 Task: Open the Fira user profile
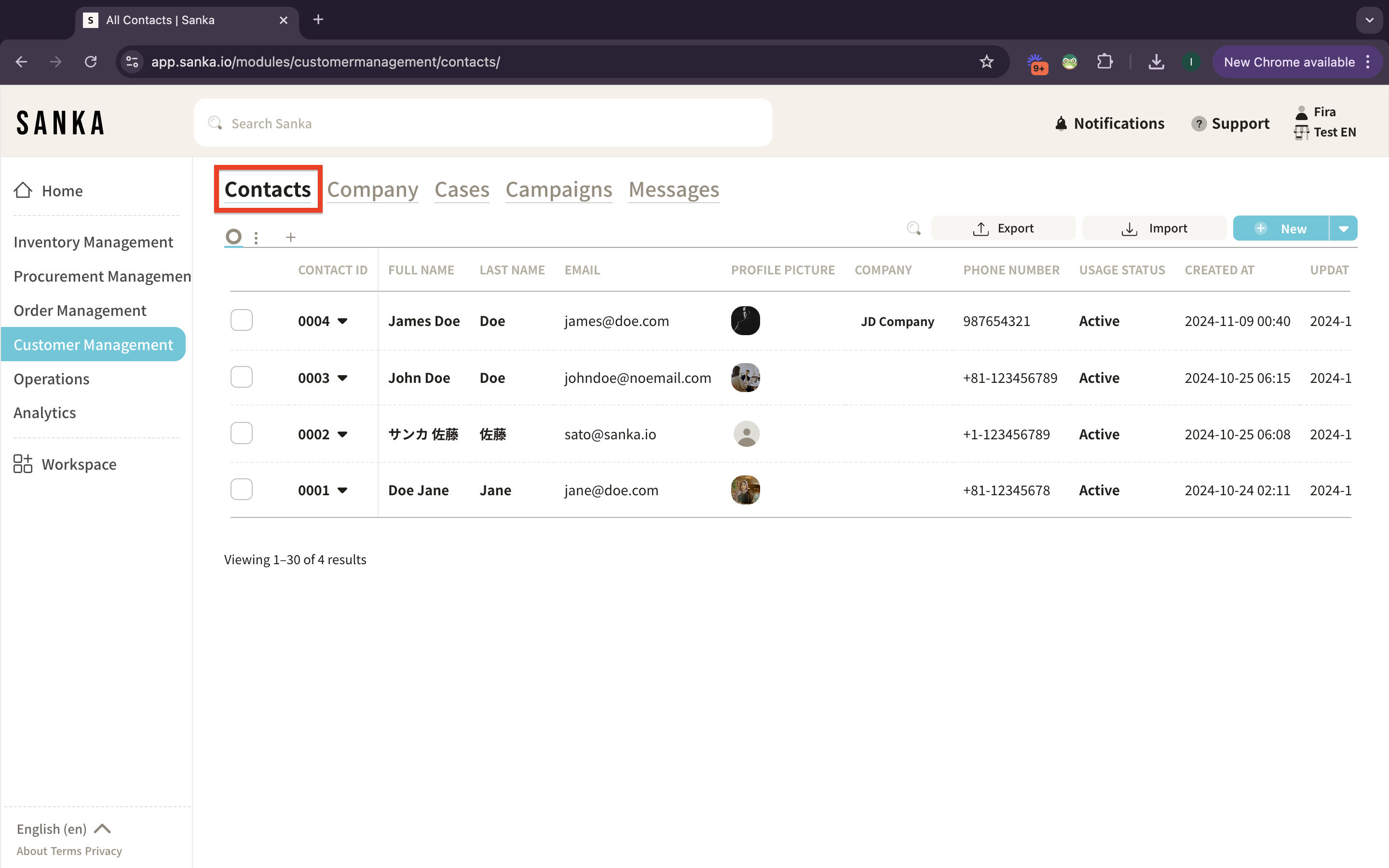coord(1316,112)
